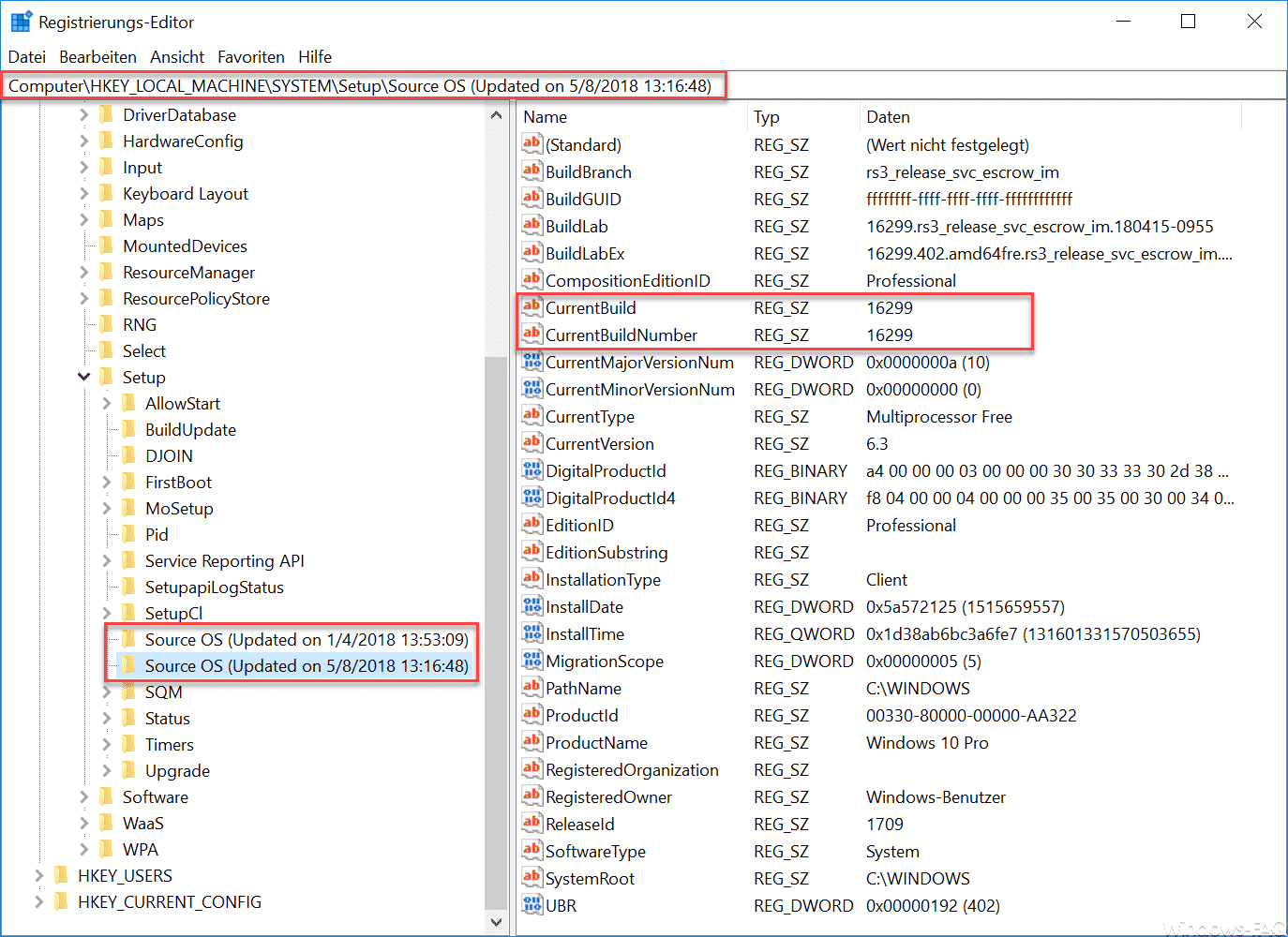Expand the HKEY_USERS hive
1288x937 pixels.
(38, 875)
